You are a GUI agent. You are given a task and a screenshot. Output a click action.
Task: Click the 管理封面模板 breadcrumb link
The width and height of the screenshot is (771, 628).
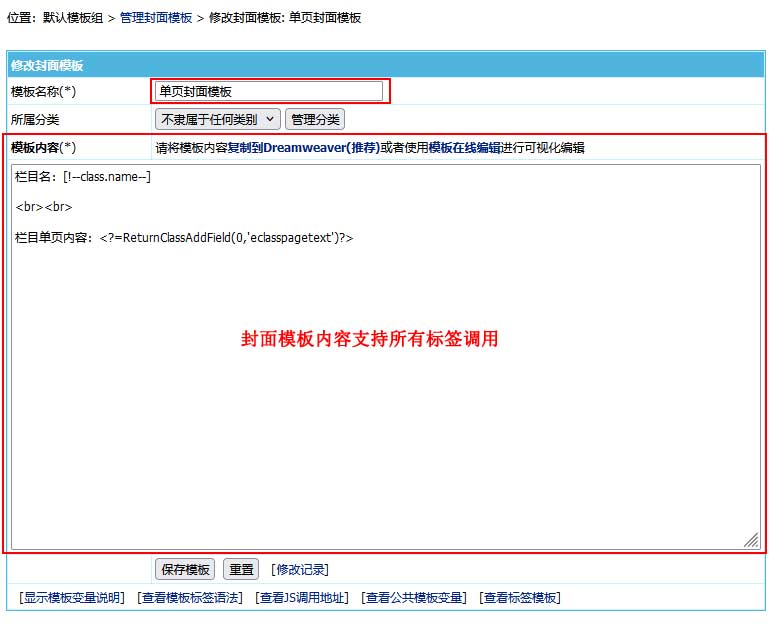[156, 18]
